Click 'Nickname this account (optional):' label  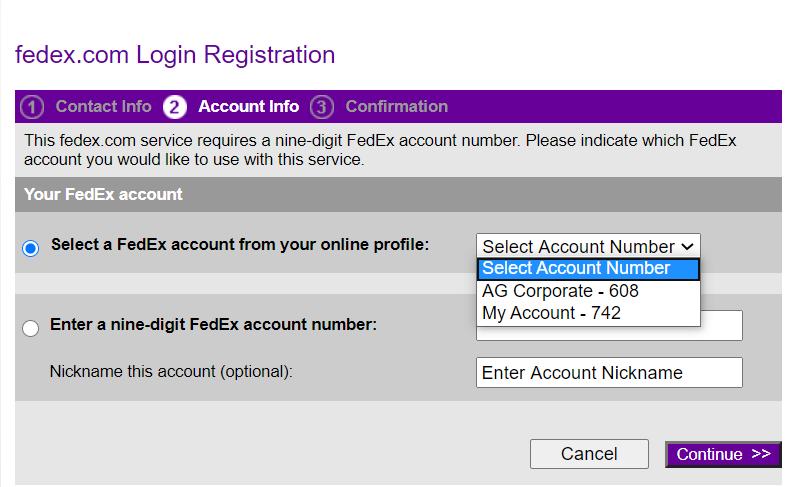171,372
